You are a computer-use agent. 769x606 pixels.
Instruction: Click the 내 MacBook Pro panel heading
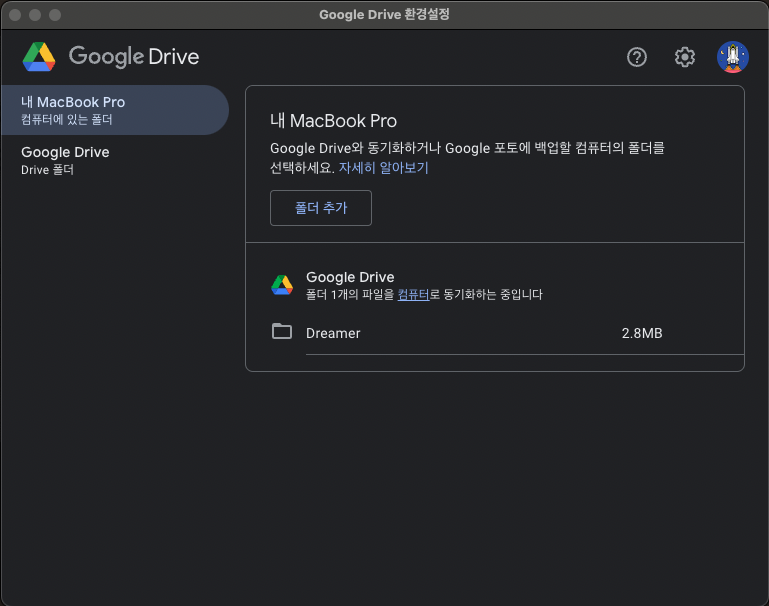pyautogui.click(x=333, y=121)
